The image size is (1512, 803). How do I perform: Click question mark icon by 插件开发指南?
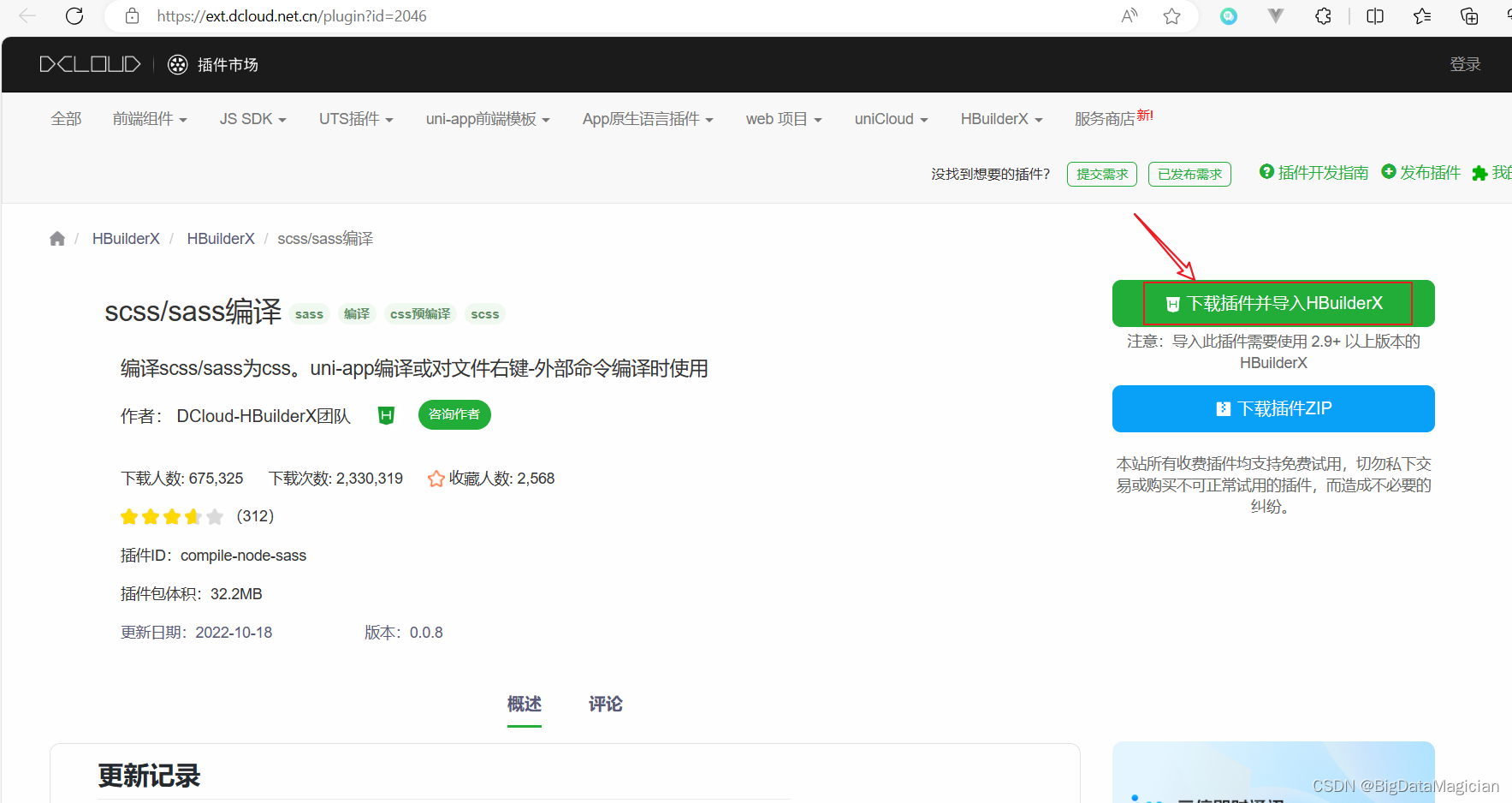pos(1266,172)
